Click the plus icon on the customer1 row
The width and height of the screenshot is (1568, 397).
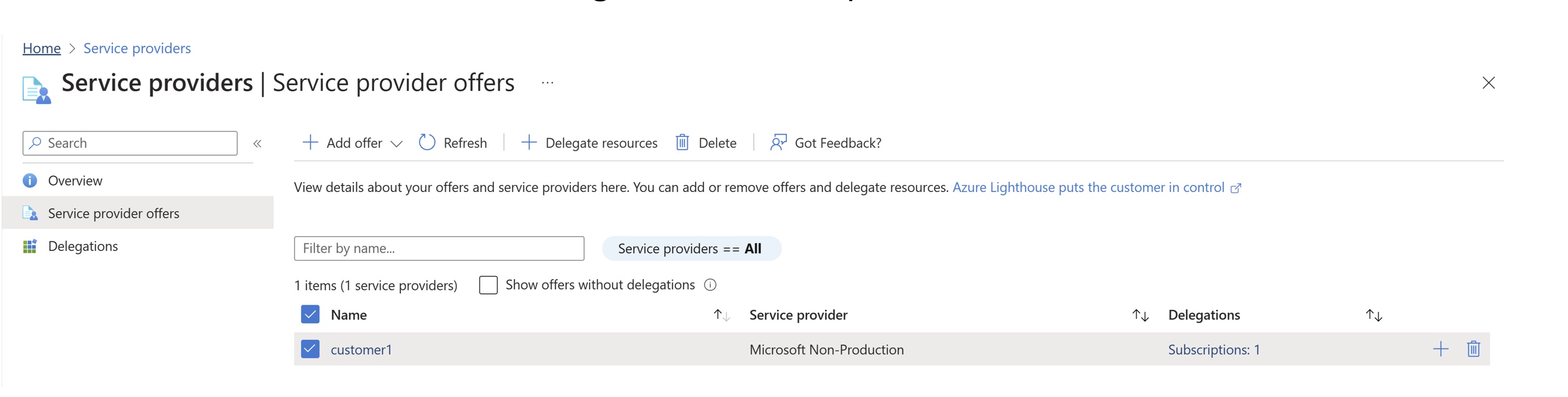[x=1440, y=349]
